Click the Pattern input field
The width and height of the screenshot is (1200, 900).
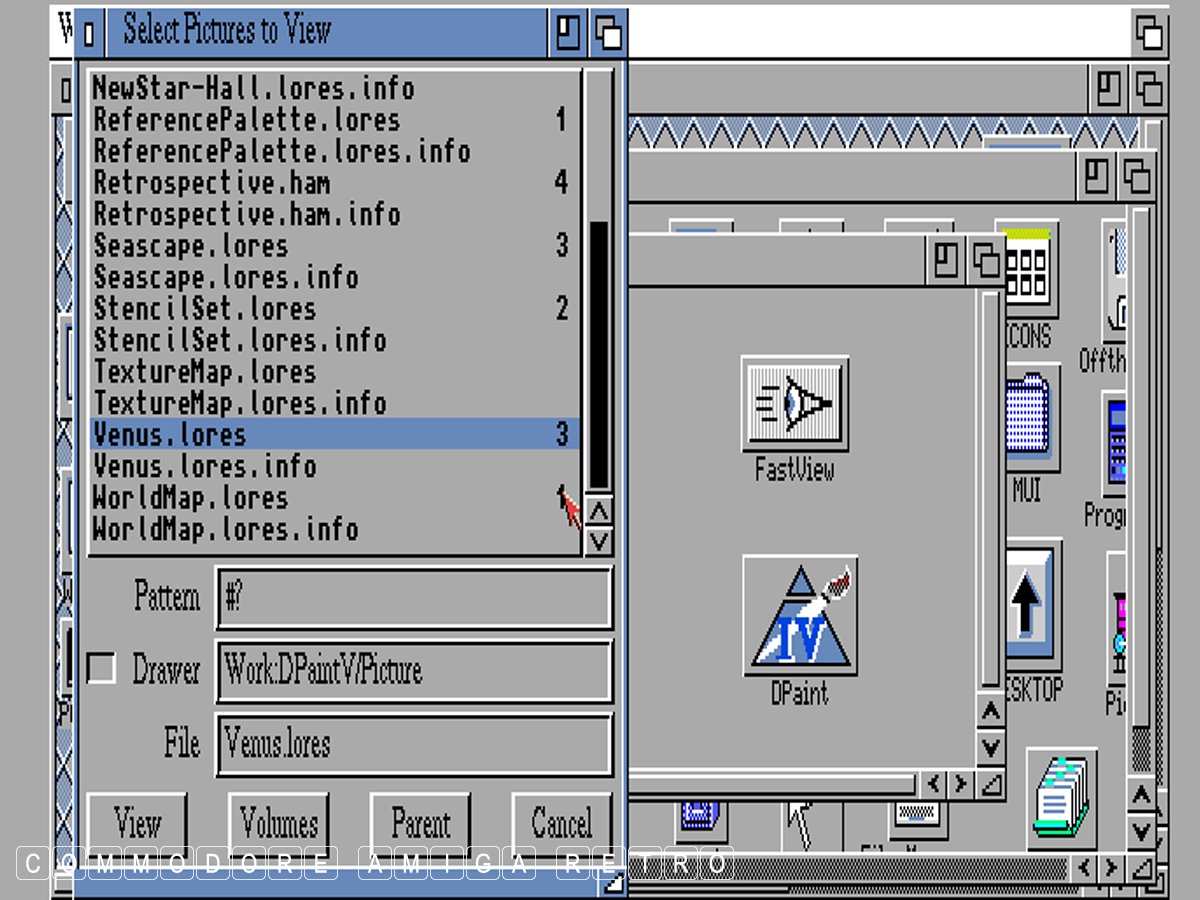[413, 598]
